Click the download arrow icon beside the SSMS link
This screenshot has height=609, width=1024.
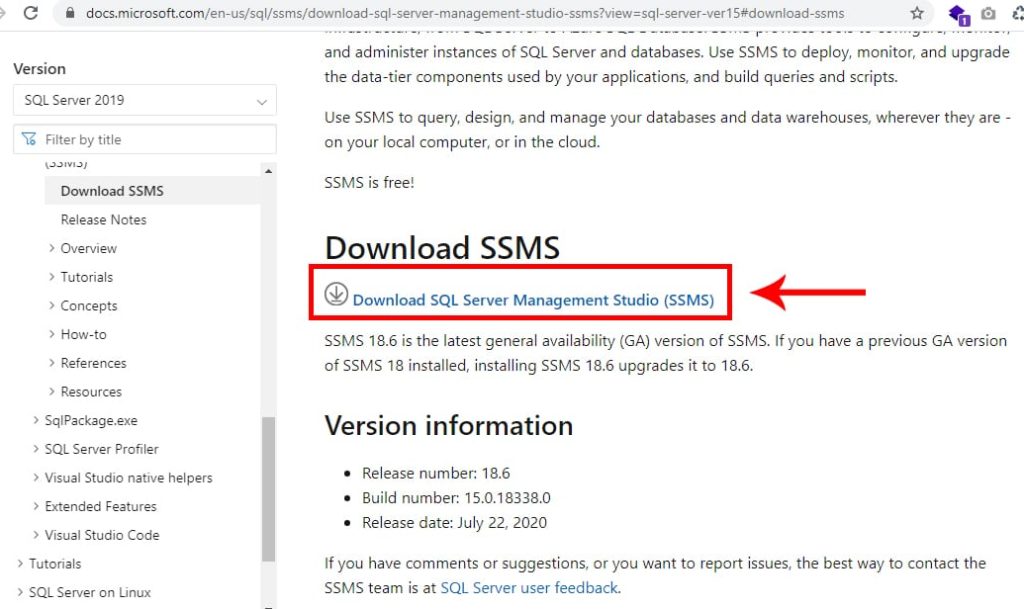click(337, 296)
